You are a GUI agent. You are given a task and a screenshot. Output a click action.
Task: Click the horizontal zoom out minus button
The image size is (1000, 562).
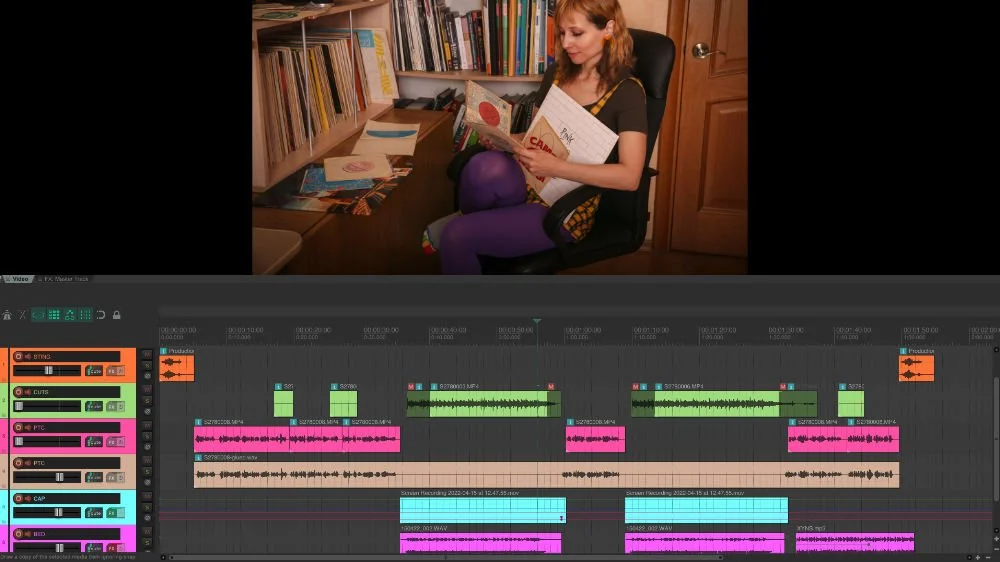pyautogui.click(x=987, y=558)
